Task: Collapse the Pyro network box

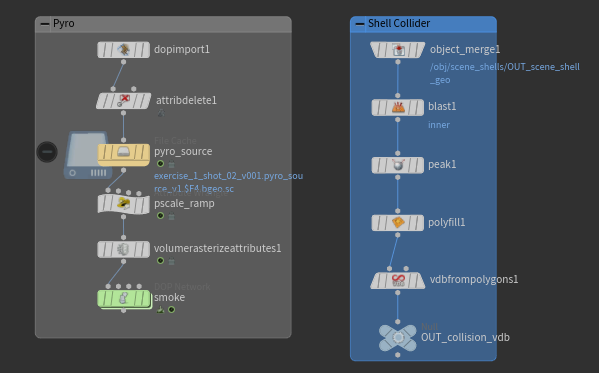Action: [x=45, y=24]
